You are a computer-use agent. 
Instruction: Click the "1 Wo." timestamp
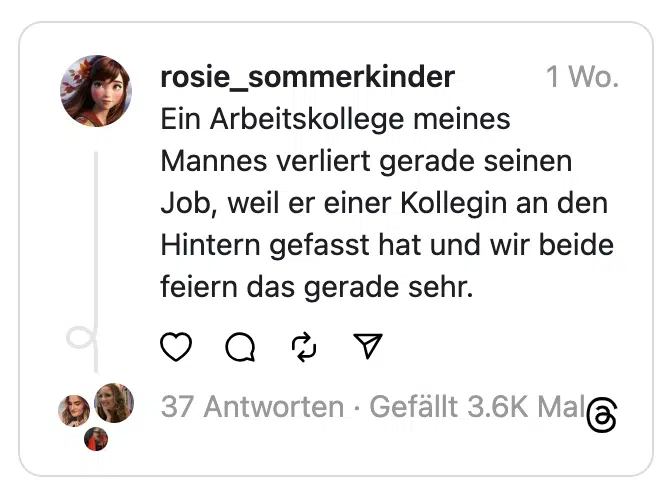(x=582, y=77)
